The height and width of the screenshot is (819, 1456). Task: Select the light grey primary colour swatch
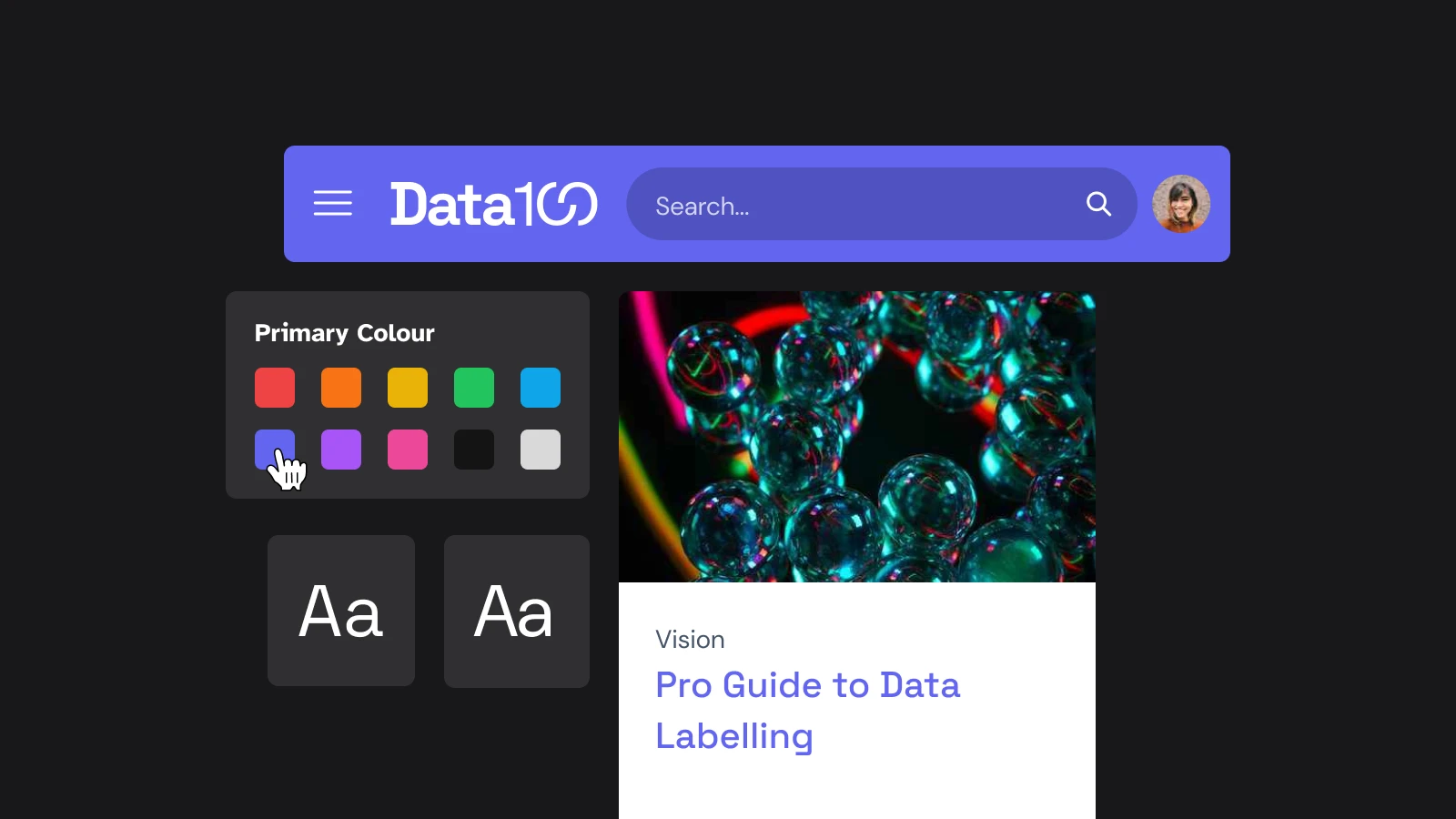[541, 450]
